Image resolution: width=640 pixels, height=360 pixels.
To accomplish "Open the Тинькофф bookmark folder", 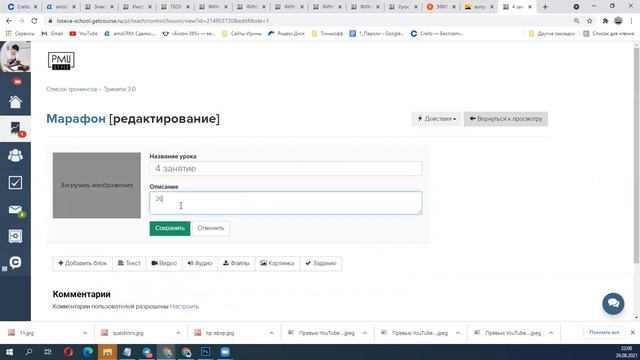I will pyautogui.click(x=327, y=33).
